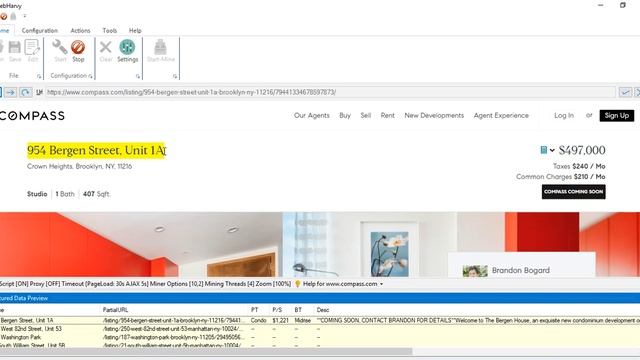Click the Sign Up button

pyautogui.click(x=616, y=116)
